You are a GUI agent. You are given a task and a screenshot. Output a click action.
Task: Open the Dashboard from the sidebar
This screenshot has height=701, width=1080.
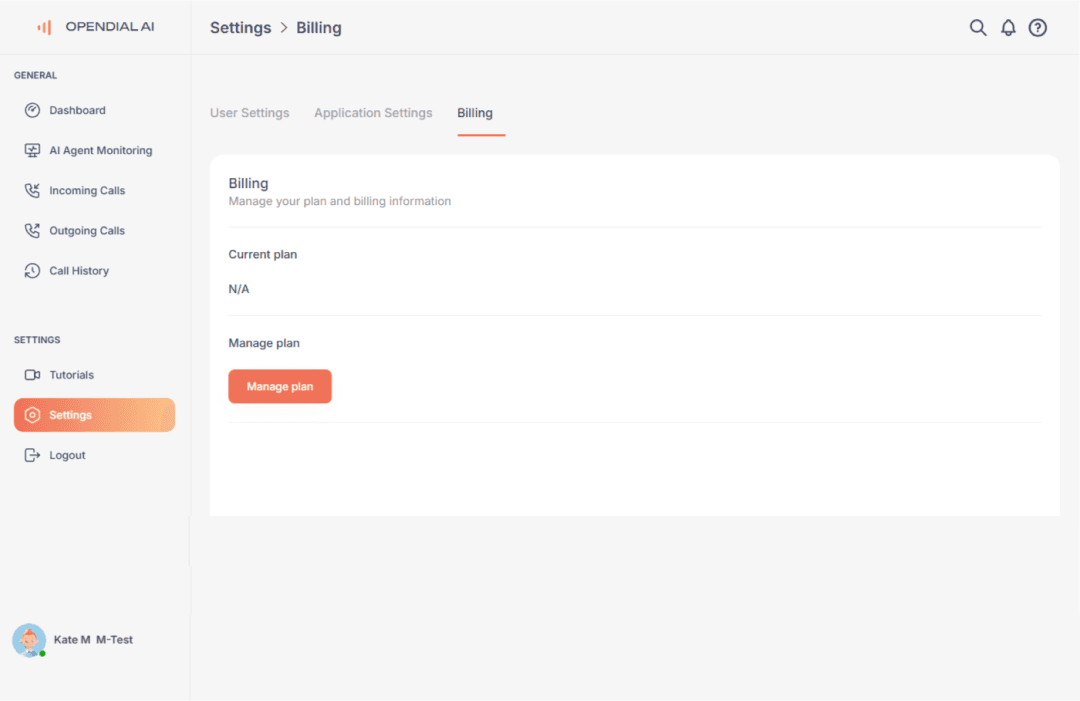point(77,110)
